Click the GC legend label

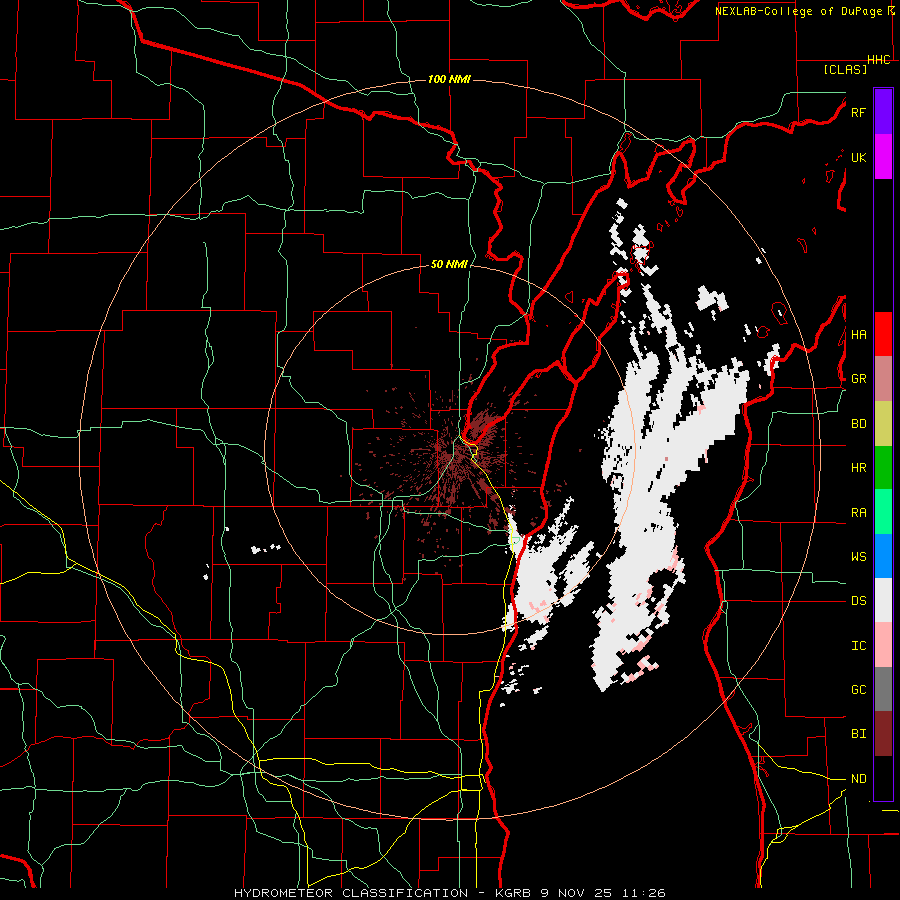[858, 690]
